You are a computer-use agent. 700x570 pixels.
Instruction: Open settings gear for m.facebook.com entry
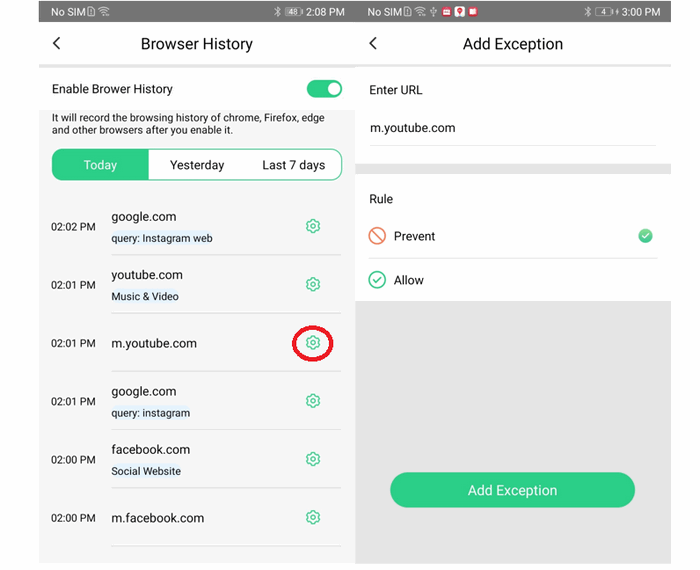pos(313,517)
